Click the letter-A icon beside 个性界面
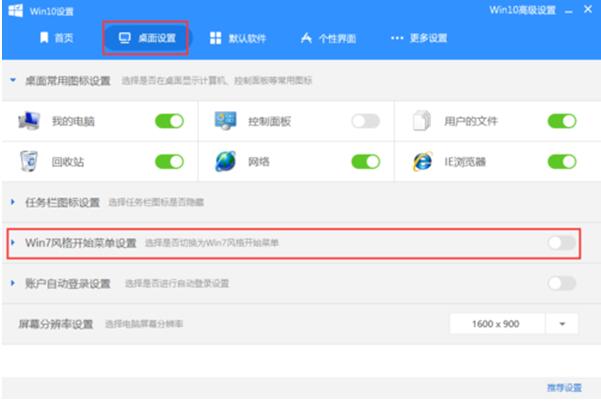Screen dimensions: 601x401 (306, 38)
